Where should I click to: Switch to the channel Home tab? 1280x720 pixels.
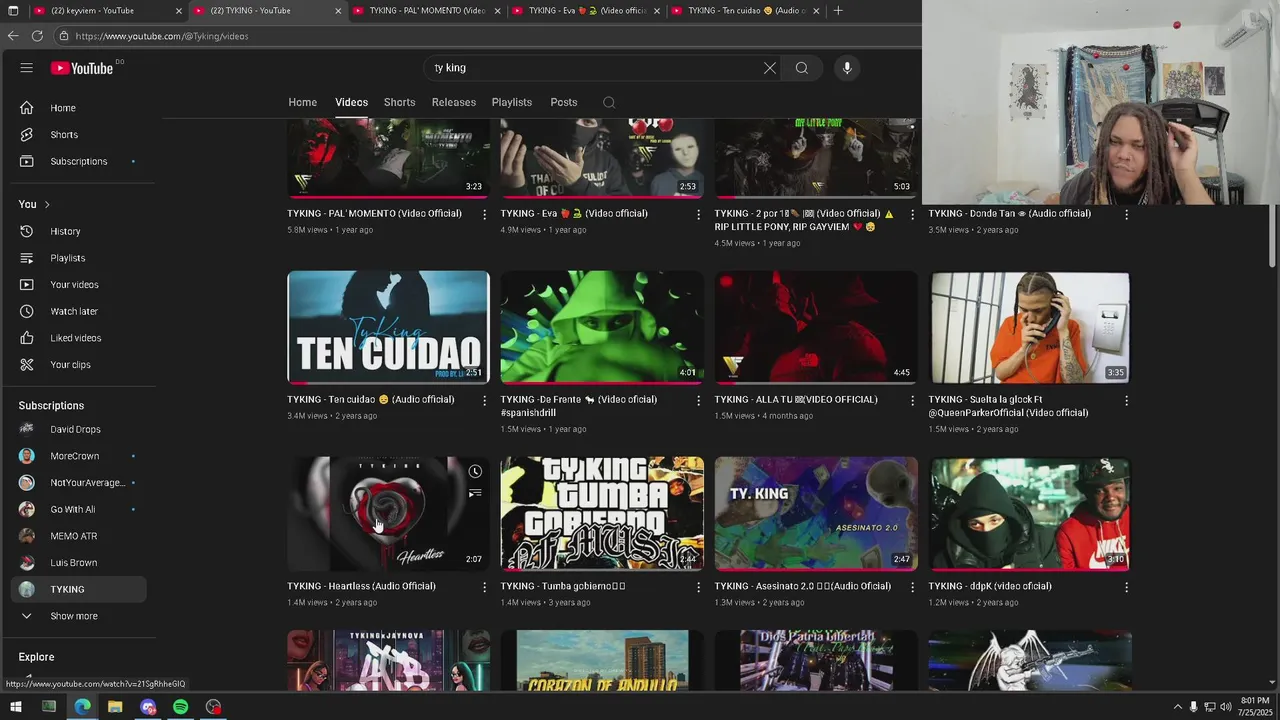[303, 102]
